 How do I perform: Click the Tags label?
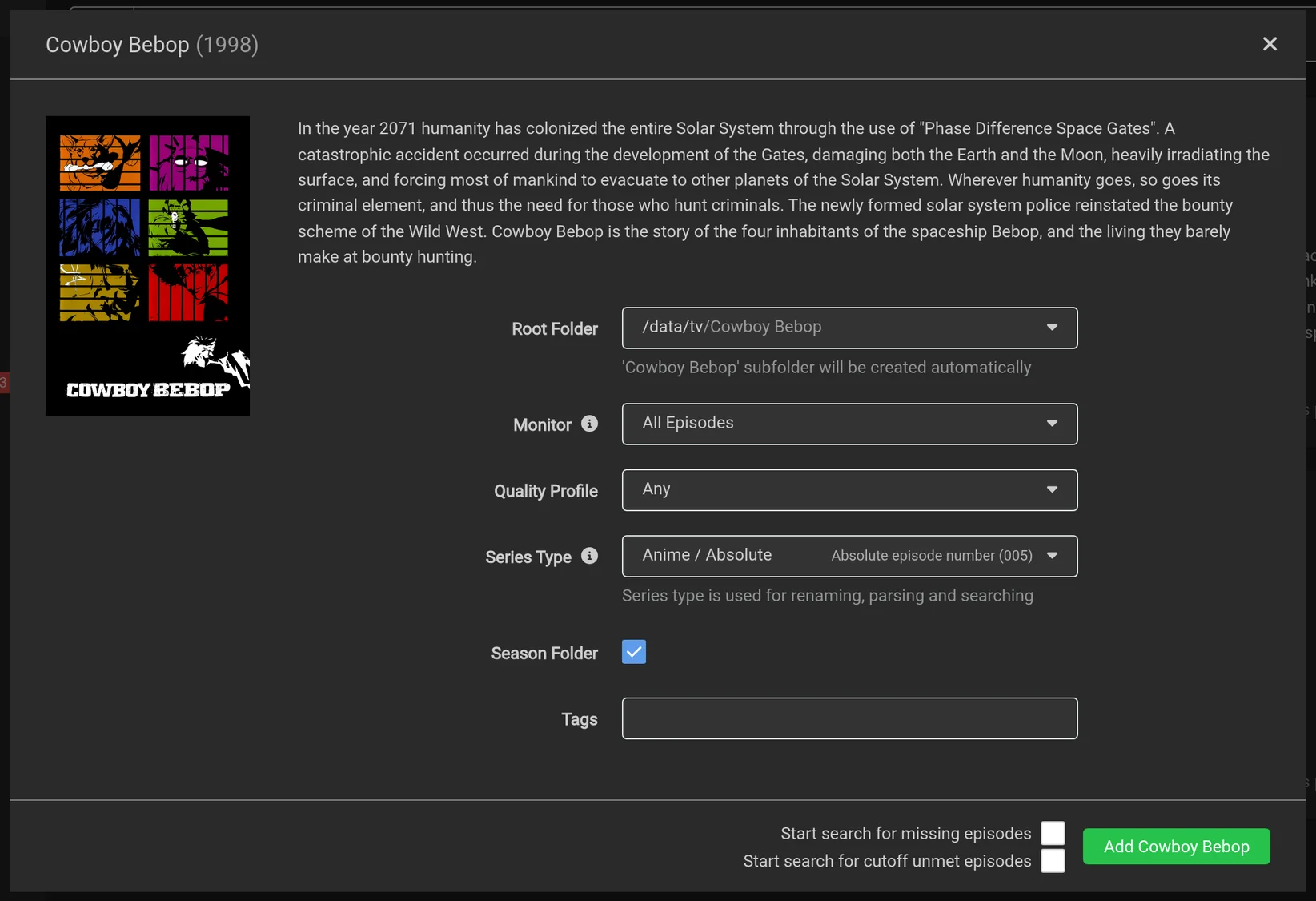(x=580, y=720)
